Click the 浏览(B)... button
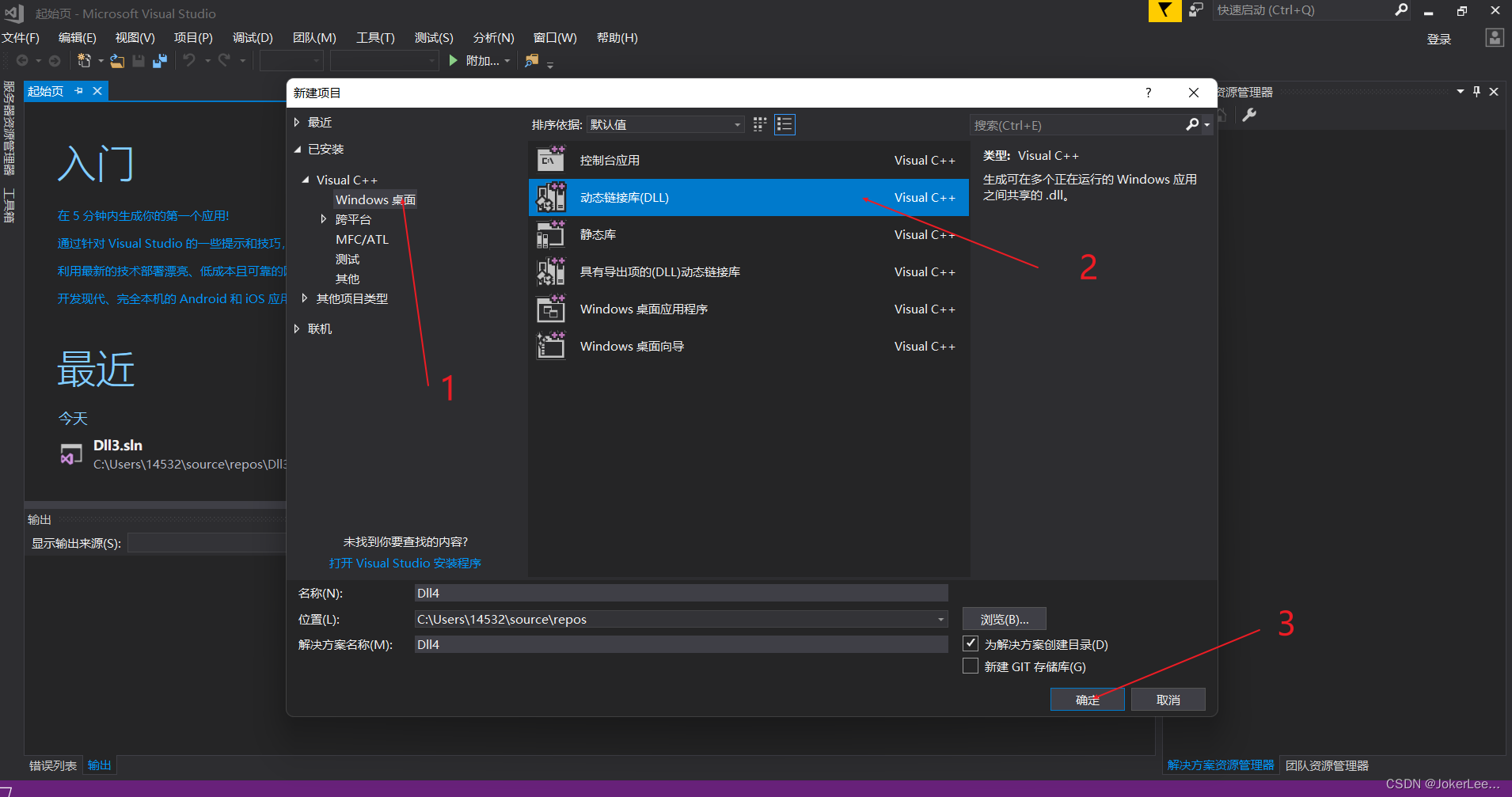Viewport: 1512px width, 797px height. point(1005,619)
